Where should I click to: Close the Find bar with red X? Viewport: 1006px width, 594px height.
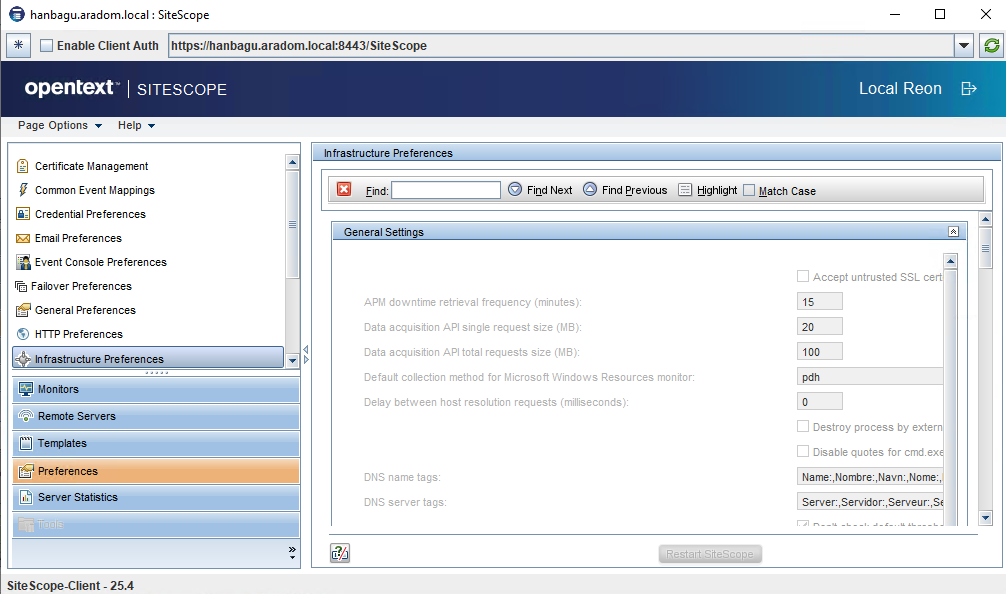point(344,189)
